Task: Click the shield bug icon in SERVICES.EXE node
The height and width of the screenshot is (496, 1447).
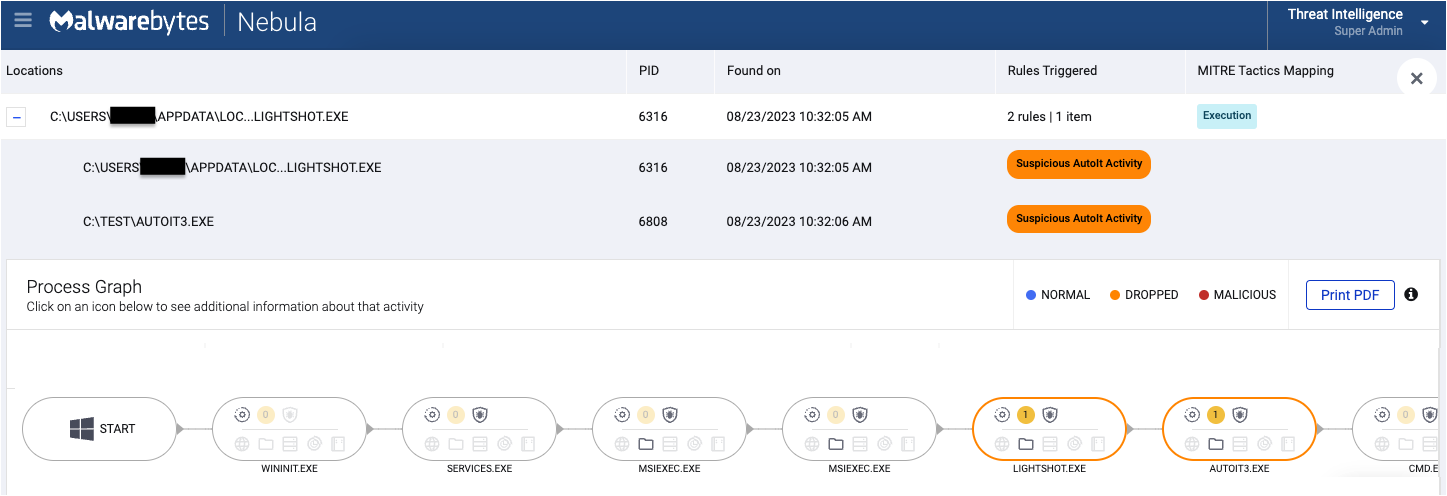Action: (480, 415)
